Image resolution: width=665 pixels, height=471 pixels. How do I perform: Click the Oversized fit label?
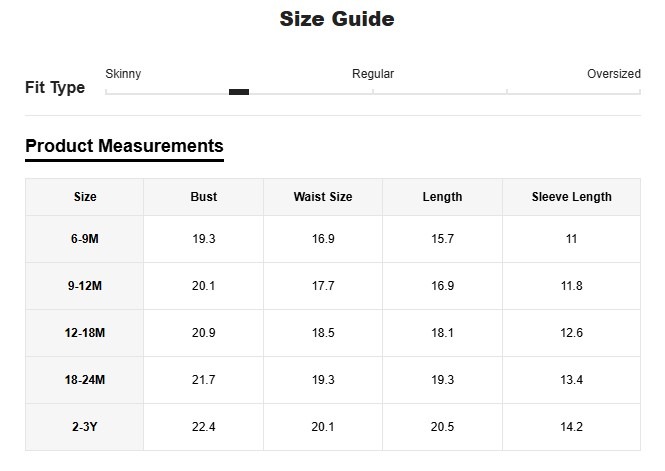tap(613, 74)
